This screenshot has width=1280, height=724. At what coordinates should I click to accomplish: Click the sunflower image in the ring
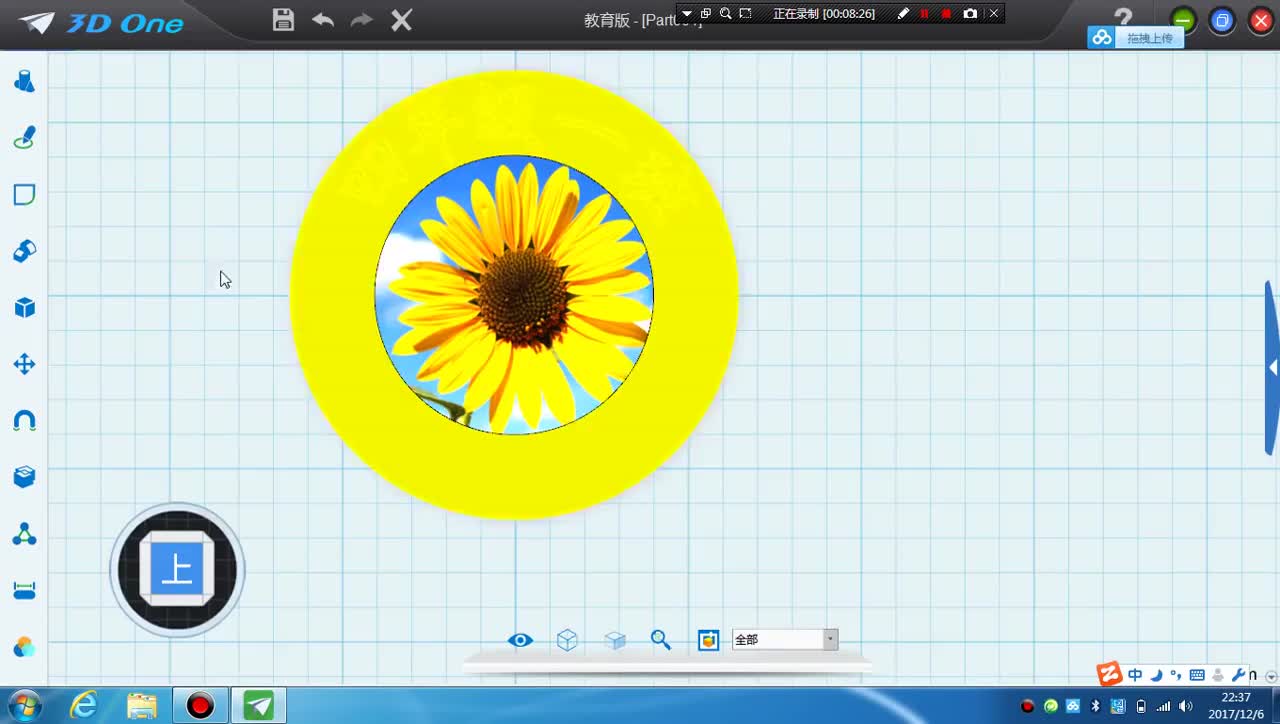click(x=514, y=295)
